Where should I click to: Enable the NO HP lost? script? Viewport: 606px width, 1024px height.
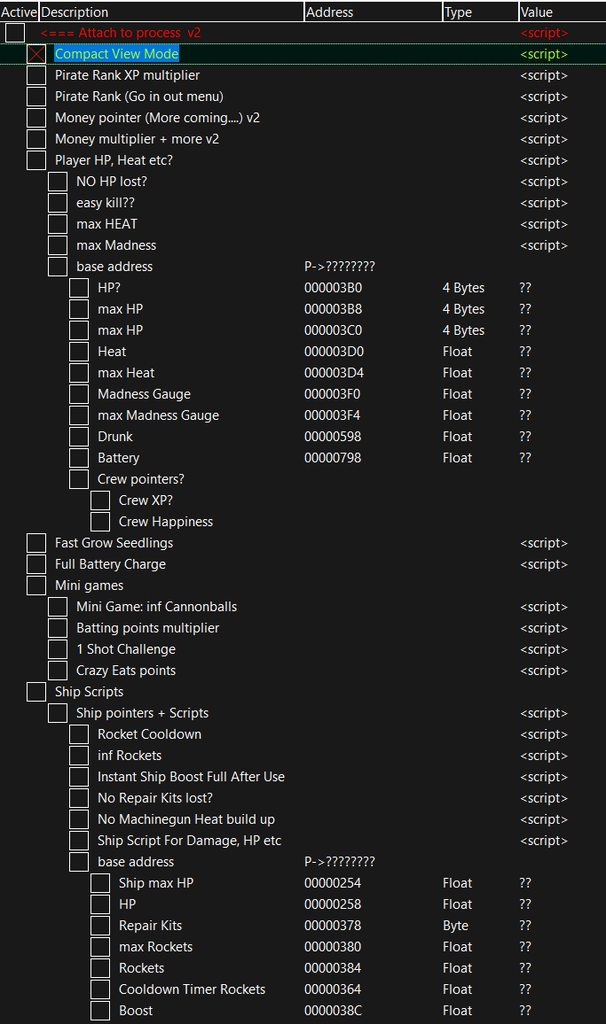click(58, 182)
